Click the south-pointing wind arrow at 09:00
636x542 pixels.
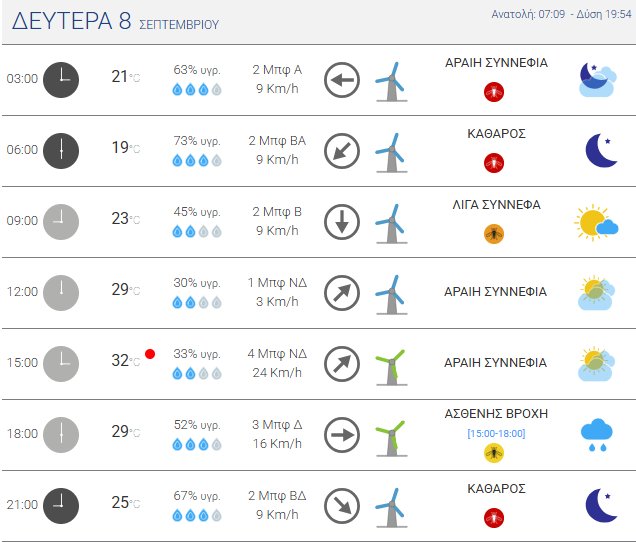click(342, 222)
